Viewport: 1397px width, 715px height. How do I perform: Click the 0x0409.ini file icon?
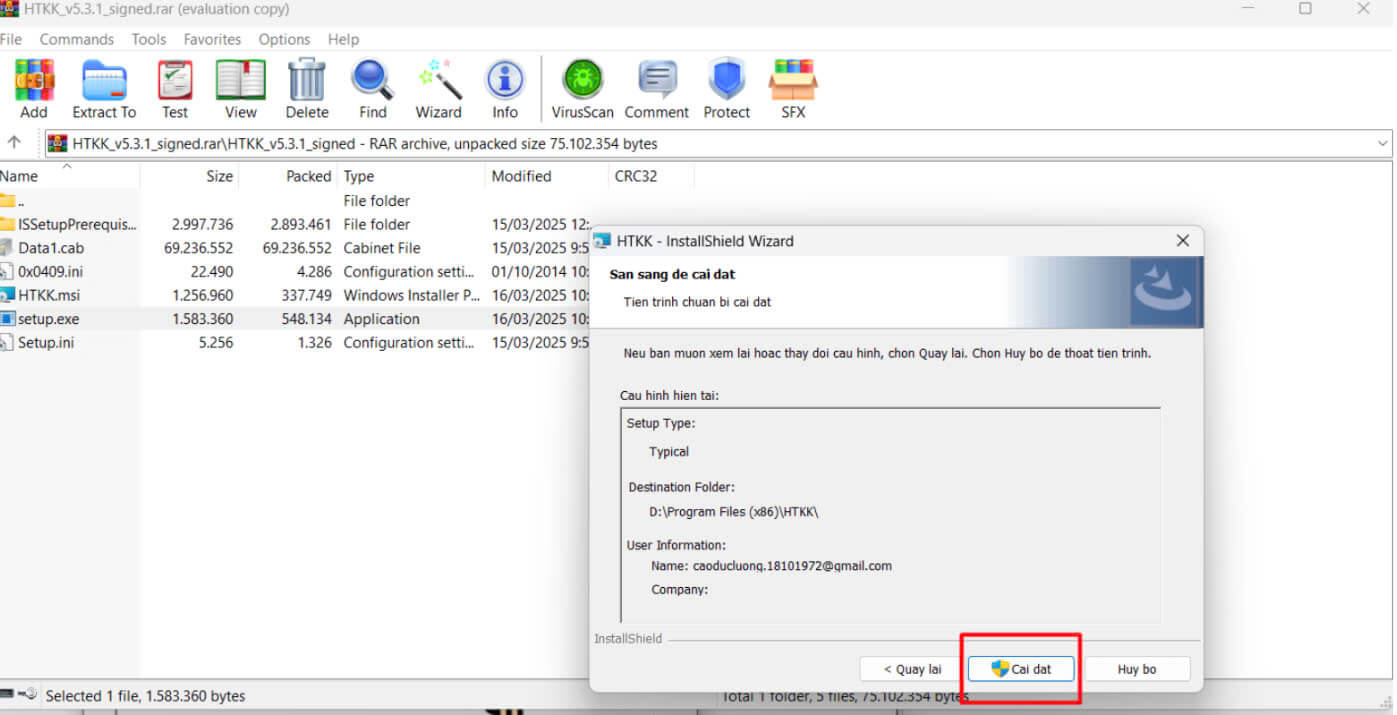tap(7, 271)
